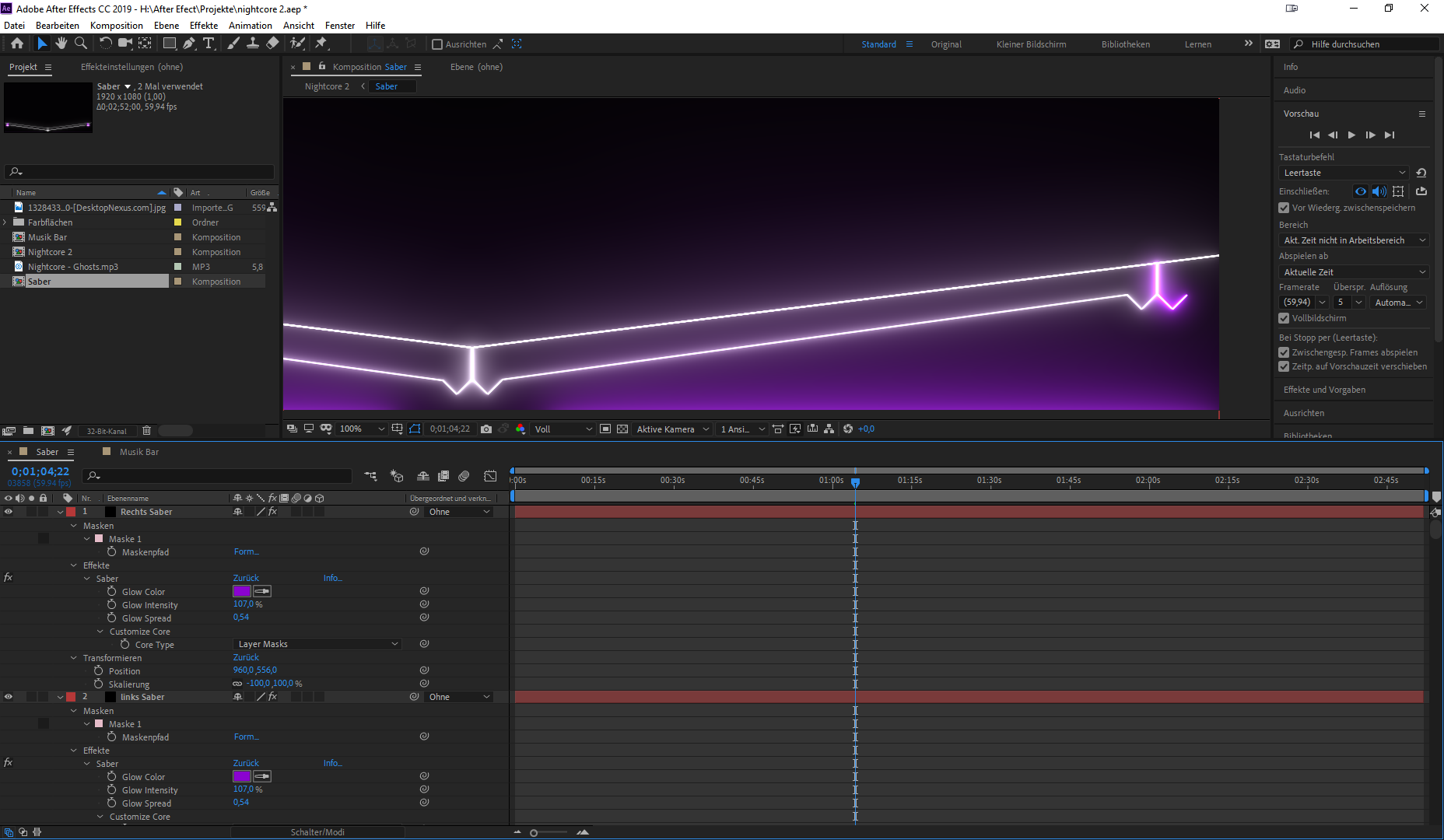This screenshot has height=840, width=1444.
Task: Toggle the transparency grid in the viewer
Action: point(622,429)
